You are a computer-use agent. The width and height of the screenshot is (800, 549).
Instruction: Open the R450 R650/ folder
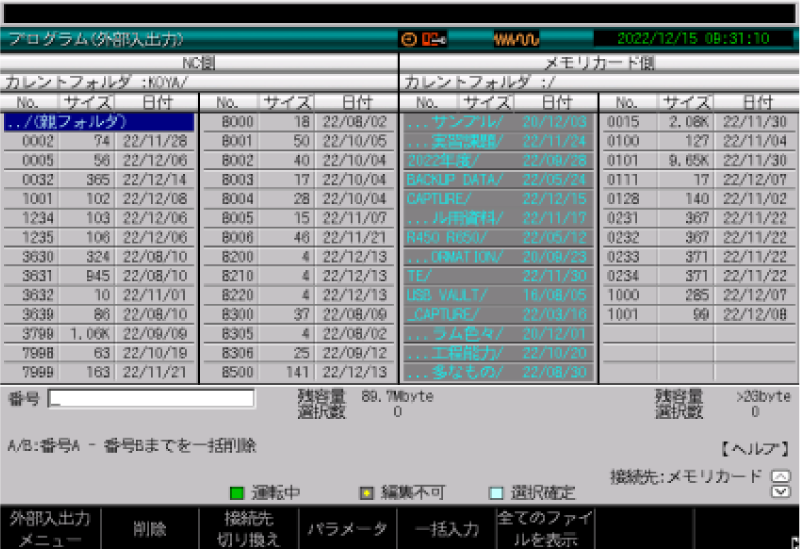tap(498, 238)
